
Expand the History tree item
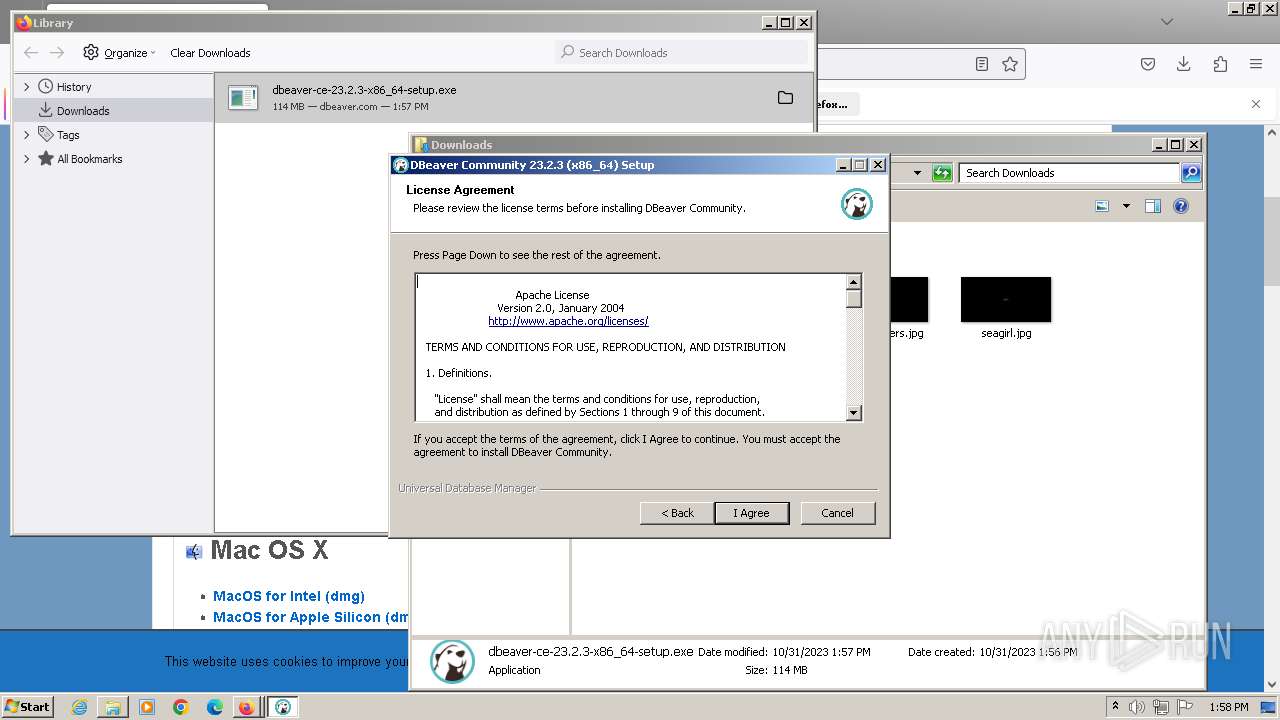click(27, 87)
